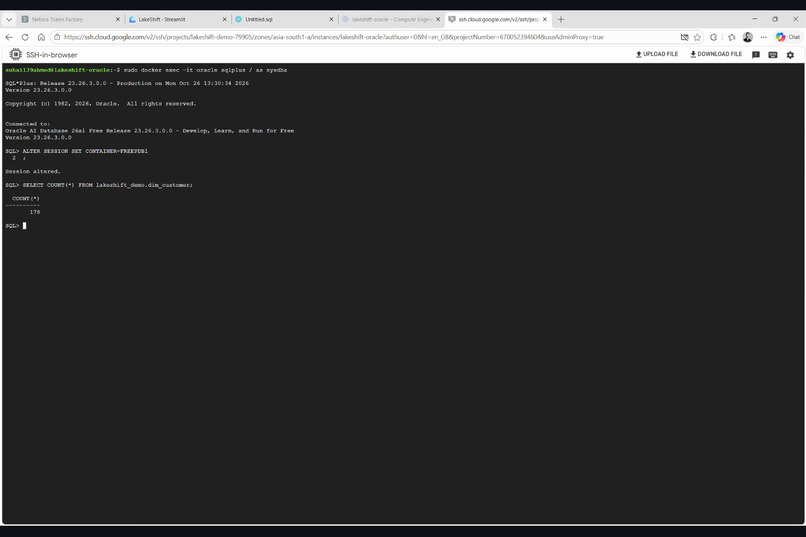Click the UPLOAD FILE button
This screenshot has height=537, width=806.
click(657, 54)
